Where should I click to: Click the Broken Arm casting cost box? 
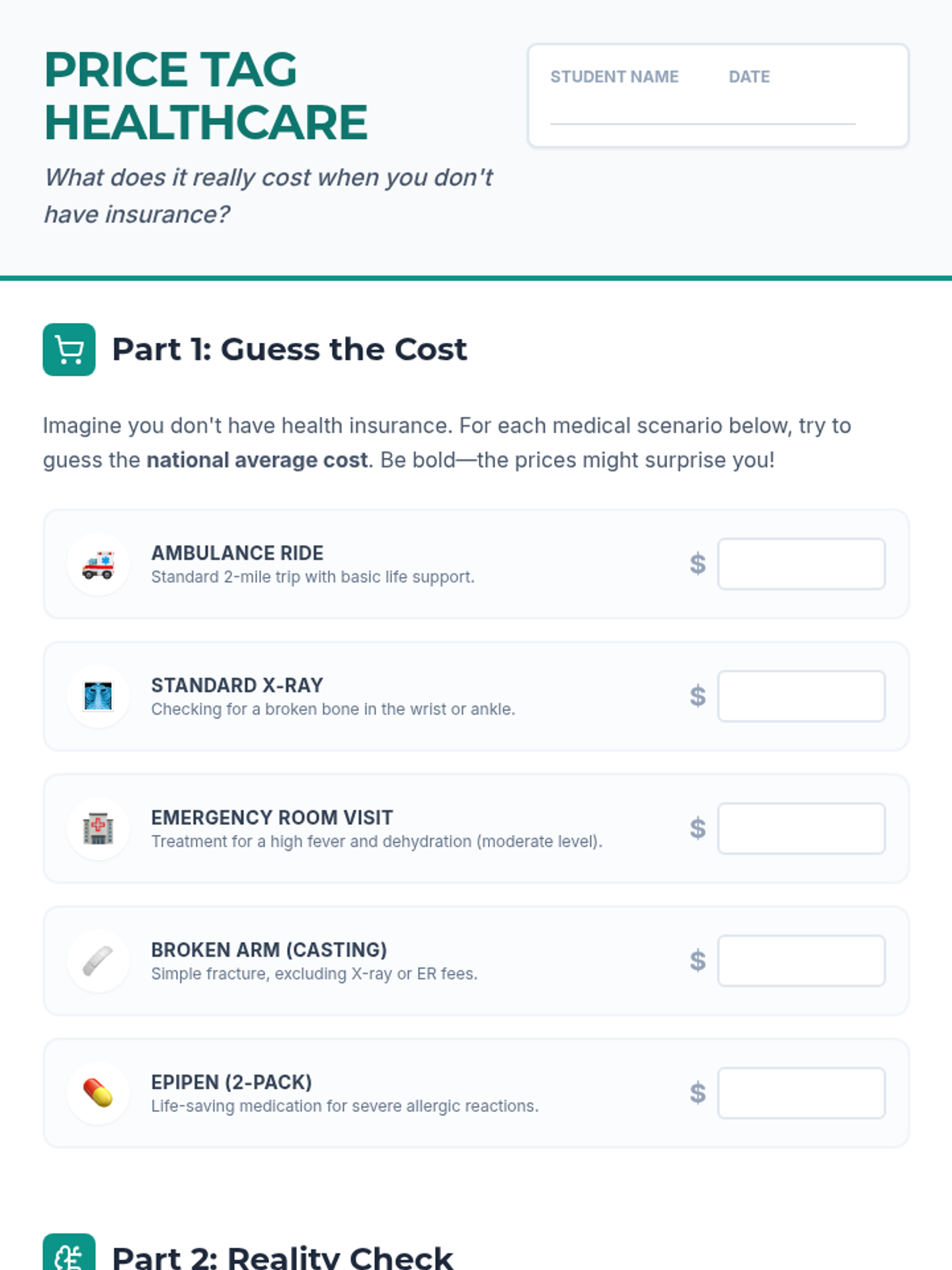[x=801, y=961]
